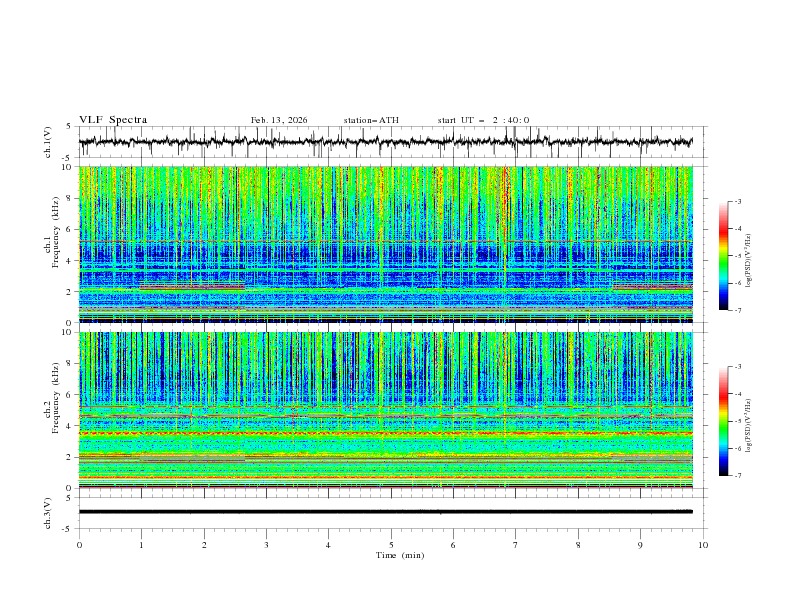Click the ch.3(V) axis label
Viewport: 792px width, 612px height.
pyautogui.click(x=49, y=511)
